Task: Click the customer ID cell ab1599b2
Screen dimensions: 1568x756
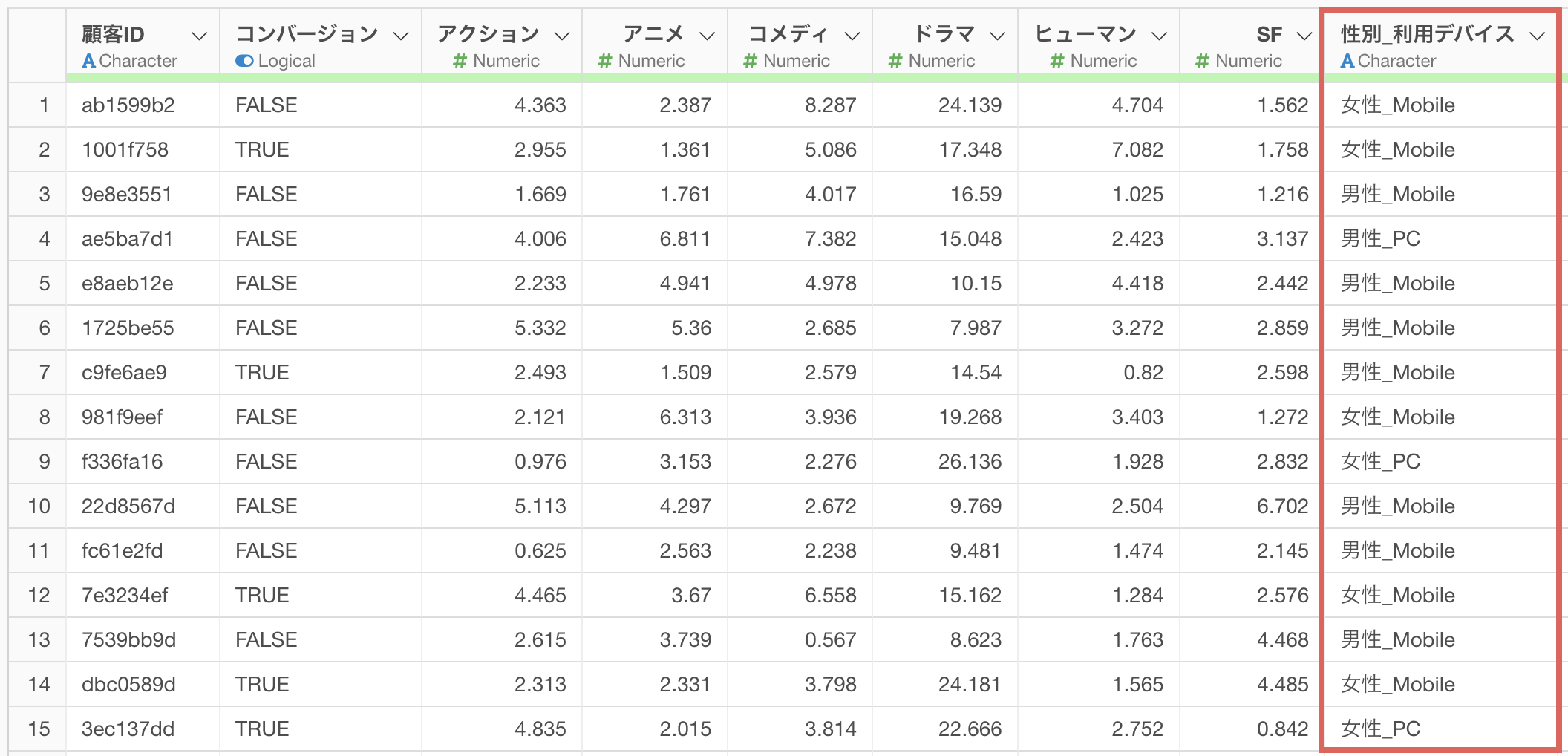Action: coord(128,105)
